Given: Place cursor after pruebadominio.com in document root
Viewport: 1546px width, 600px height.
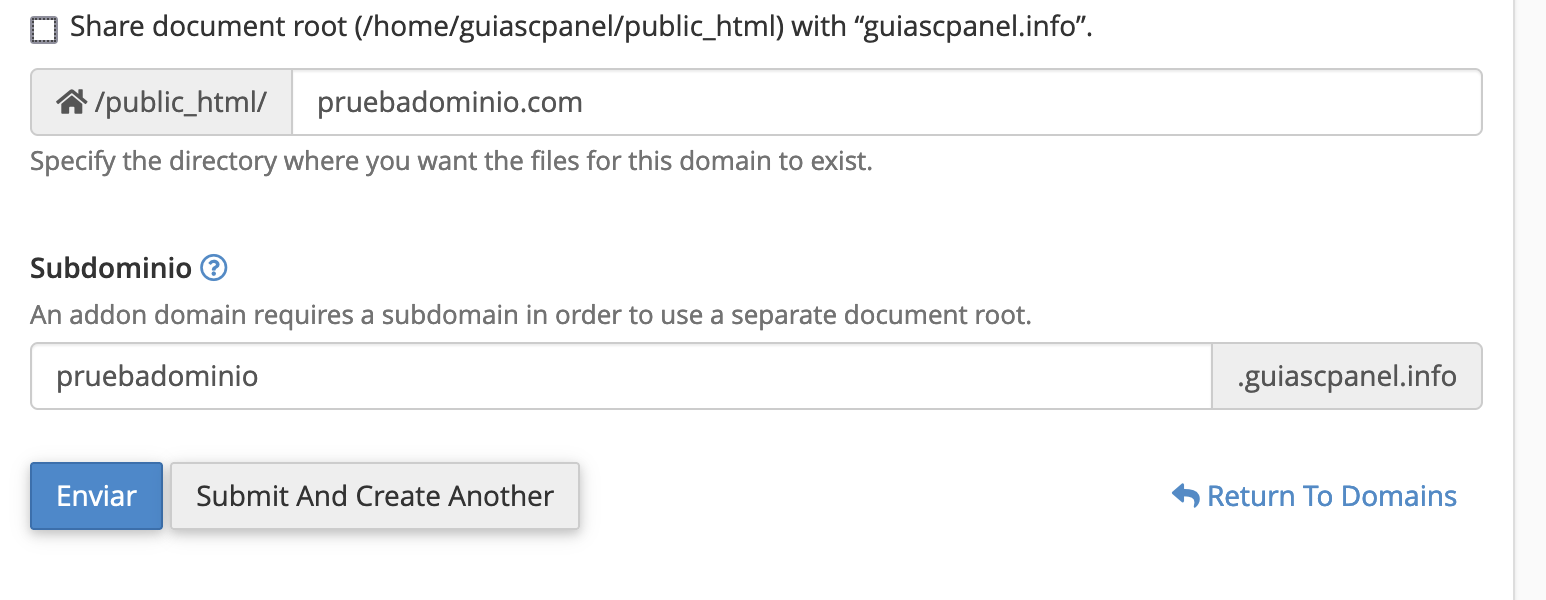Looking at the screenshot, I should click(x=585, y=102).
